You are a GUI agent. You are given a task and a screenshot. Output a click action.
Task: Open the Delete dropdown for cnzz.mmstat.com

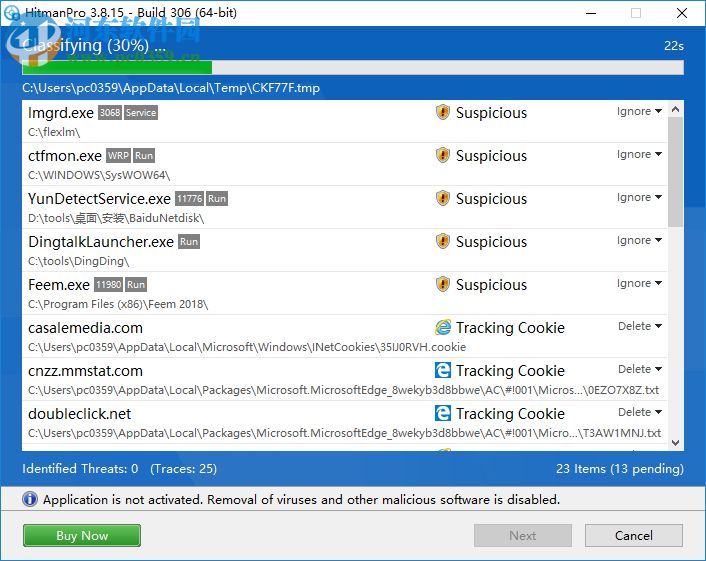tap(640, 369)
